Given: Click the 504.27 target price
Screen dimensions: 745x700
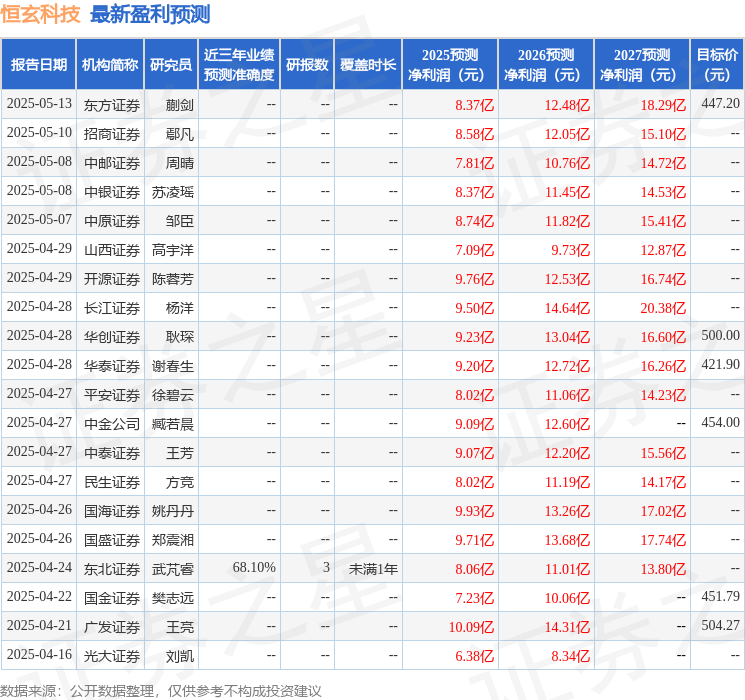Looking at the screenshot, I should [x=720, y=625].
